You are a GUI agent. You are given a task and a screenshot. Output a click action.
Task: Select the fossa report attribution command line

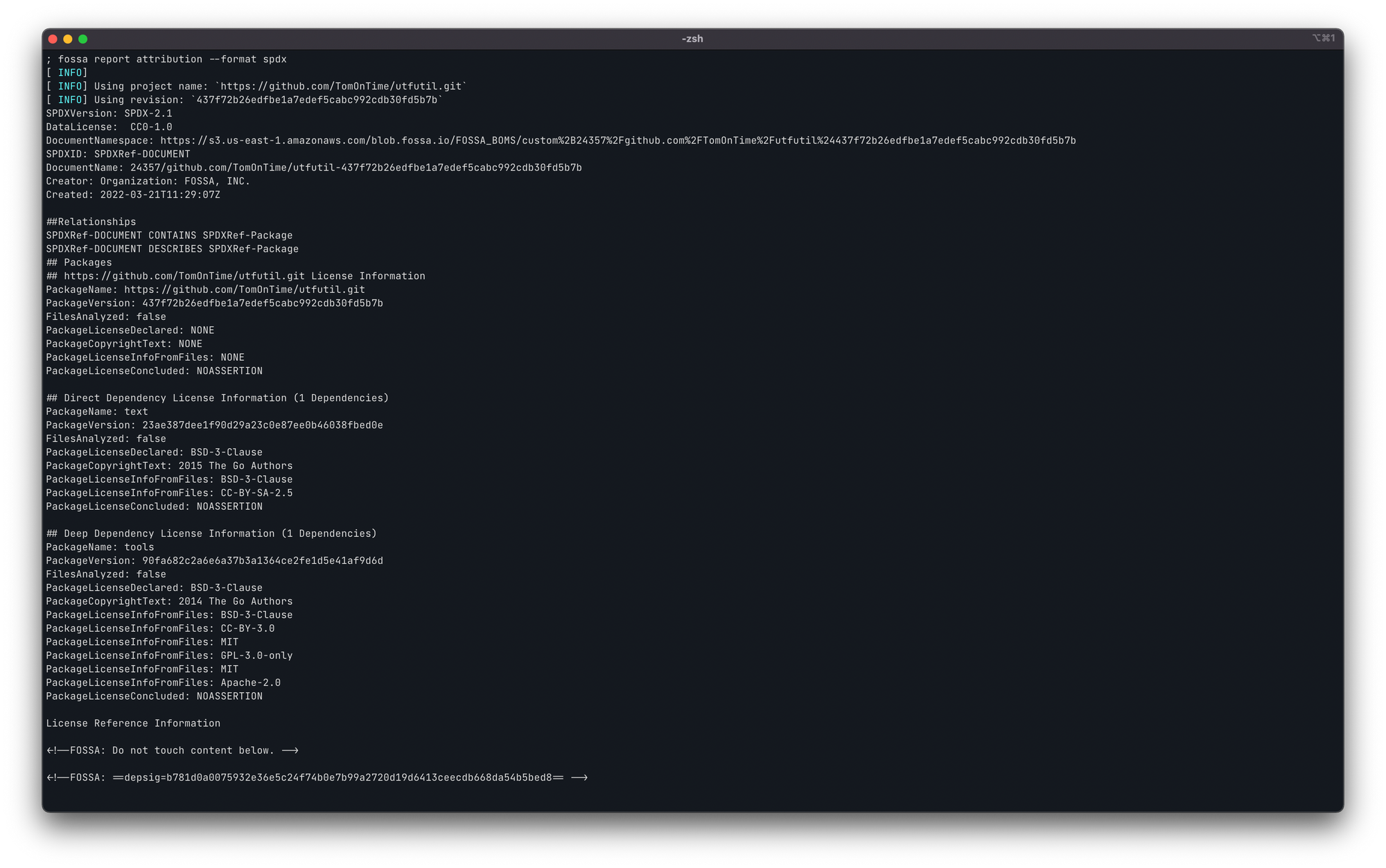(166, 59)
